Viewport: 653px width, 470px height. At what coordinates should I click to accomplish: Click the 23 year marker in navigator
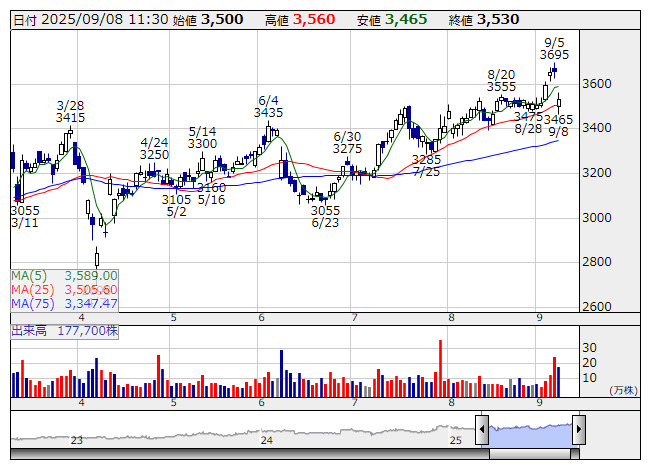tap(77, 440)
